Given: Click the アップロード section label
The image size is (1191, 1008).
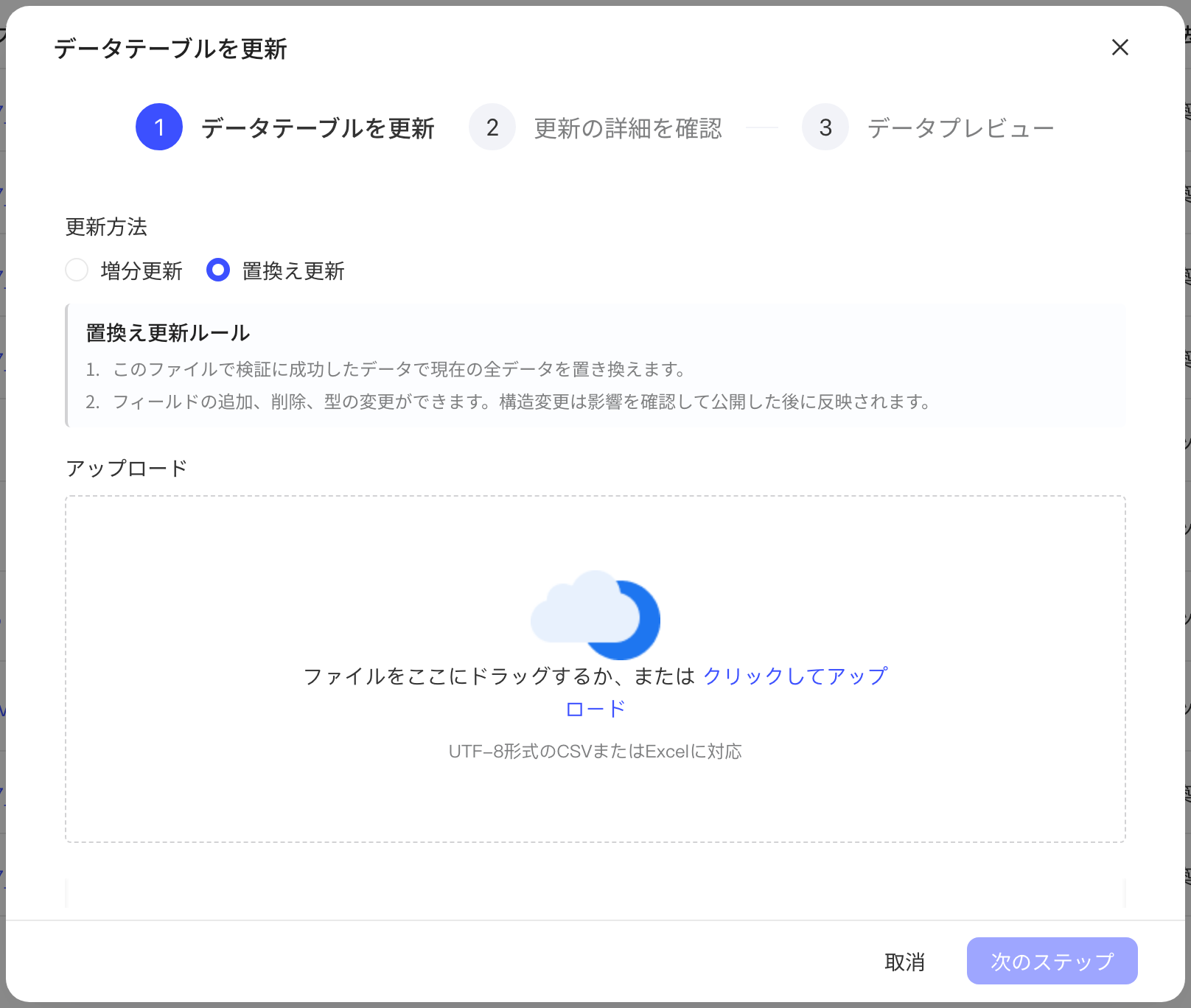Looking at the screenshot, I should (127, 469).
